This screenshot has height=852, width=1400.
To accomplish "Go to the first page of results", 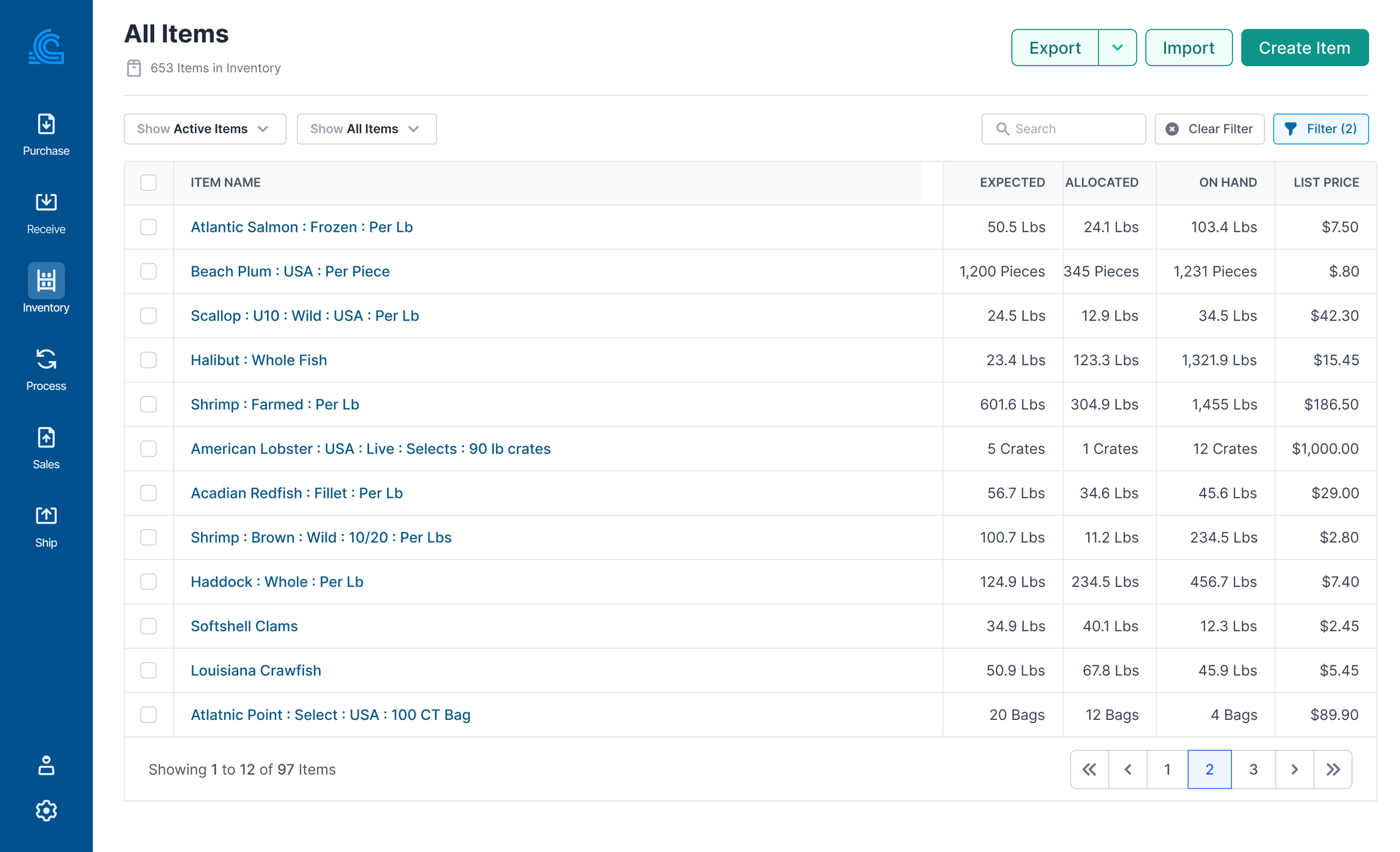I will coord(1089,769).
